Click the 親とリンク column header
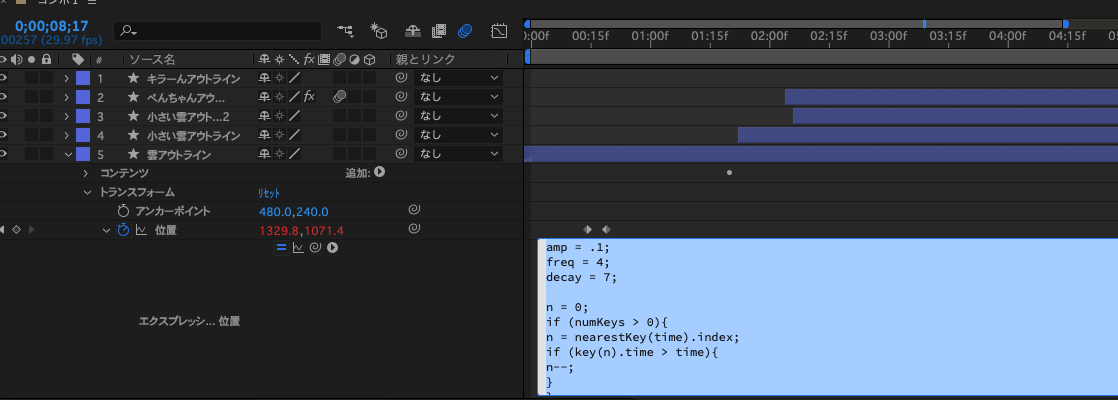This screenshot has width=1118, height=400. point(426,59)
